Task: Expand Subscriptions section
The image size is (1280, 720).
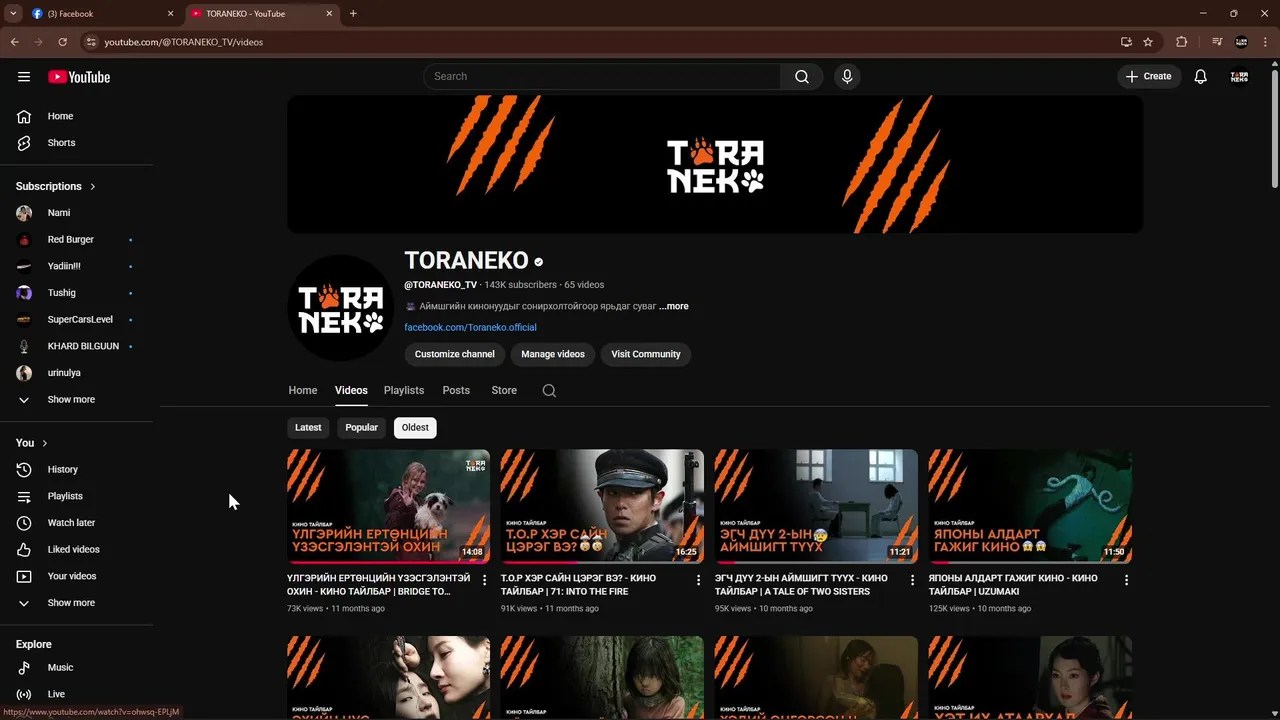Action: click(x=56, y=186)
